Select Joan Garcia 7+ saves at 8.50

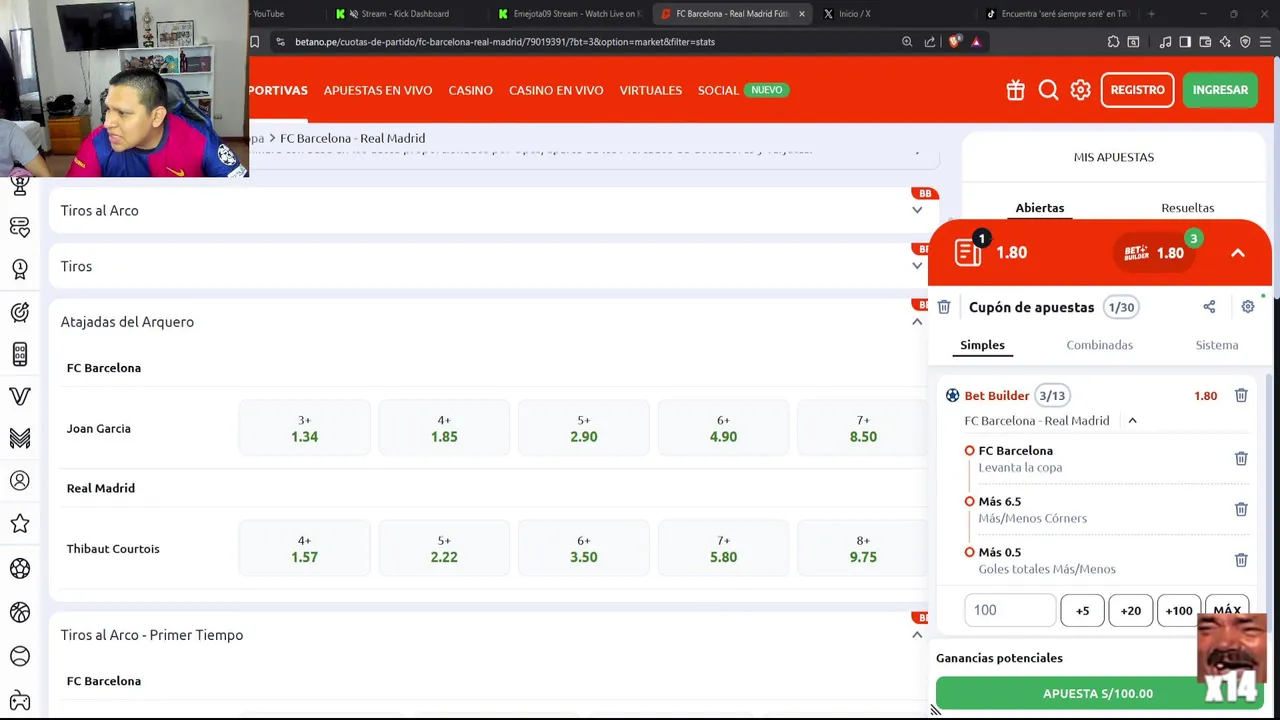[x=863, y=429]
